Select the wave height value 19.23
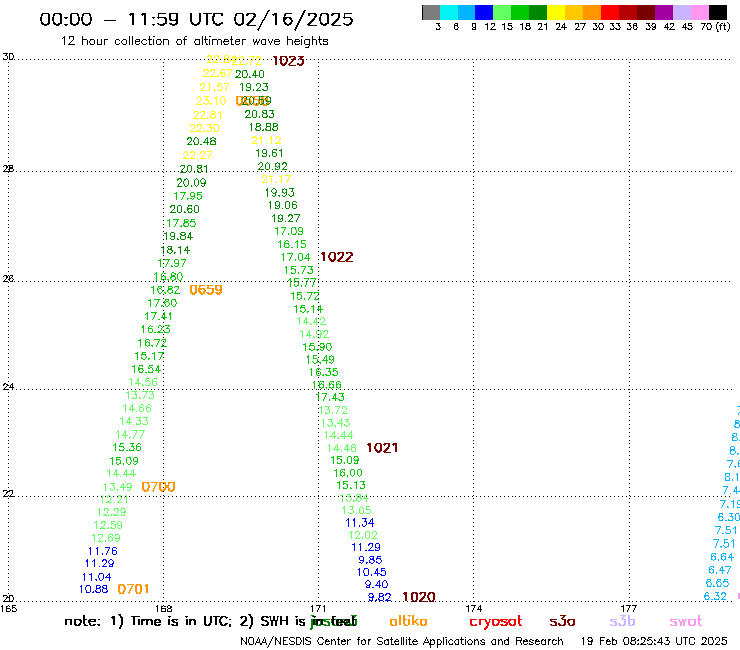 [254, 87]
